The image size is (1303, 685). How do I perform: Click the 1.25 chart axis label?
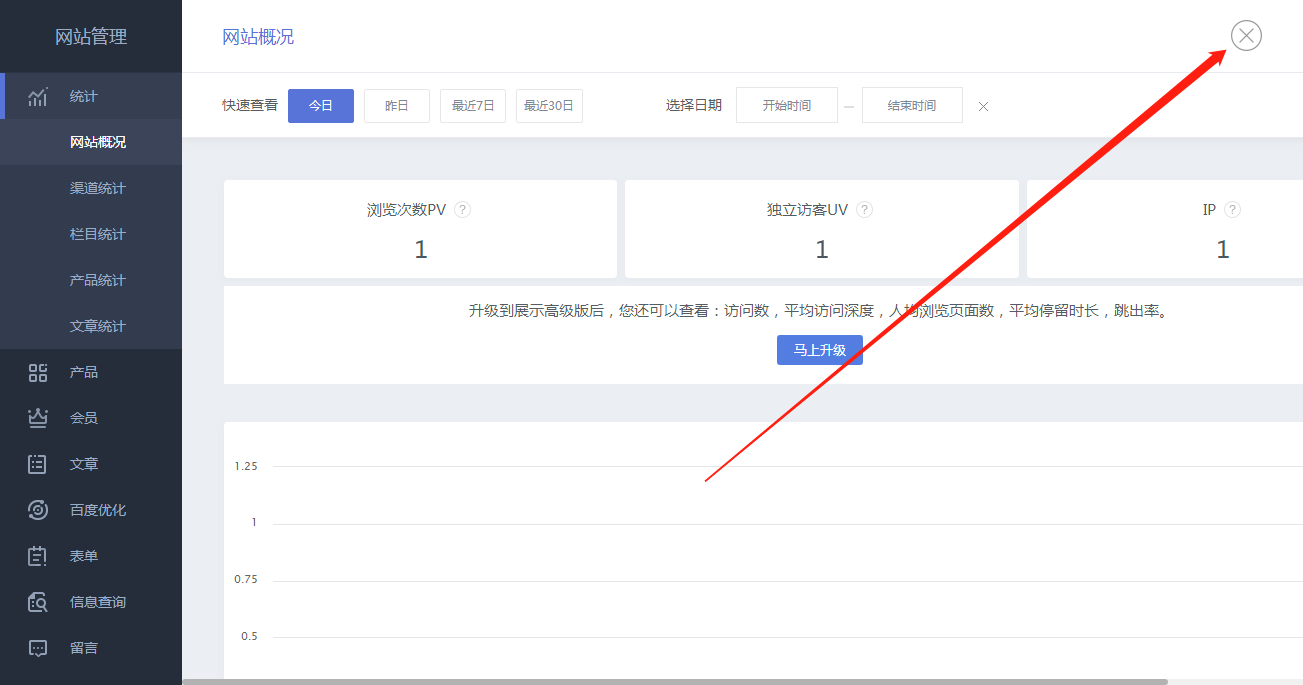(x=246, y=466)
